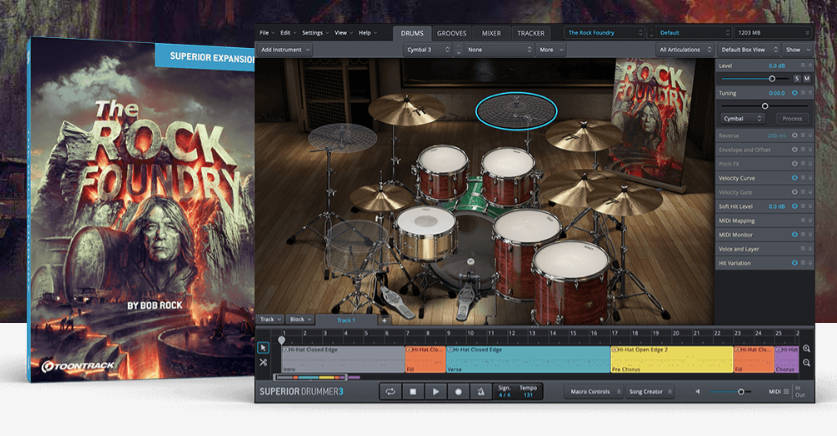Expand the Hit Variation section chevron
The width and height of the screenshot is (837, 436).
810,263
